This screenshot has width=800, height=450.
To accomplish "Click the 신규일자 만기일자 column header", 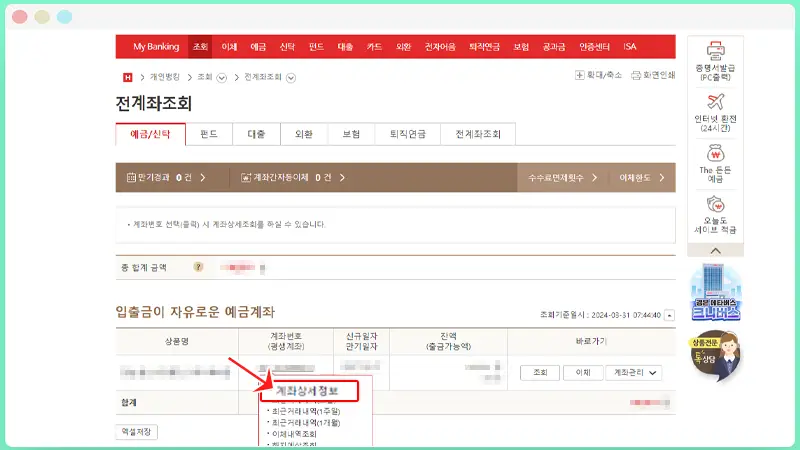I will [x=361, y=341].
